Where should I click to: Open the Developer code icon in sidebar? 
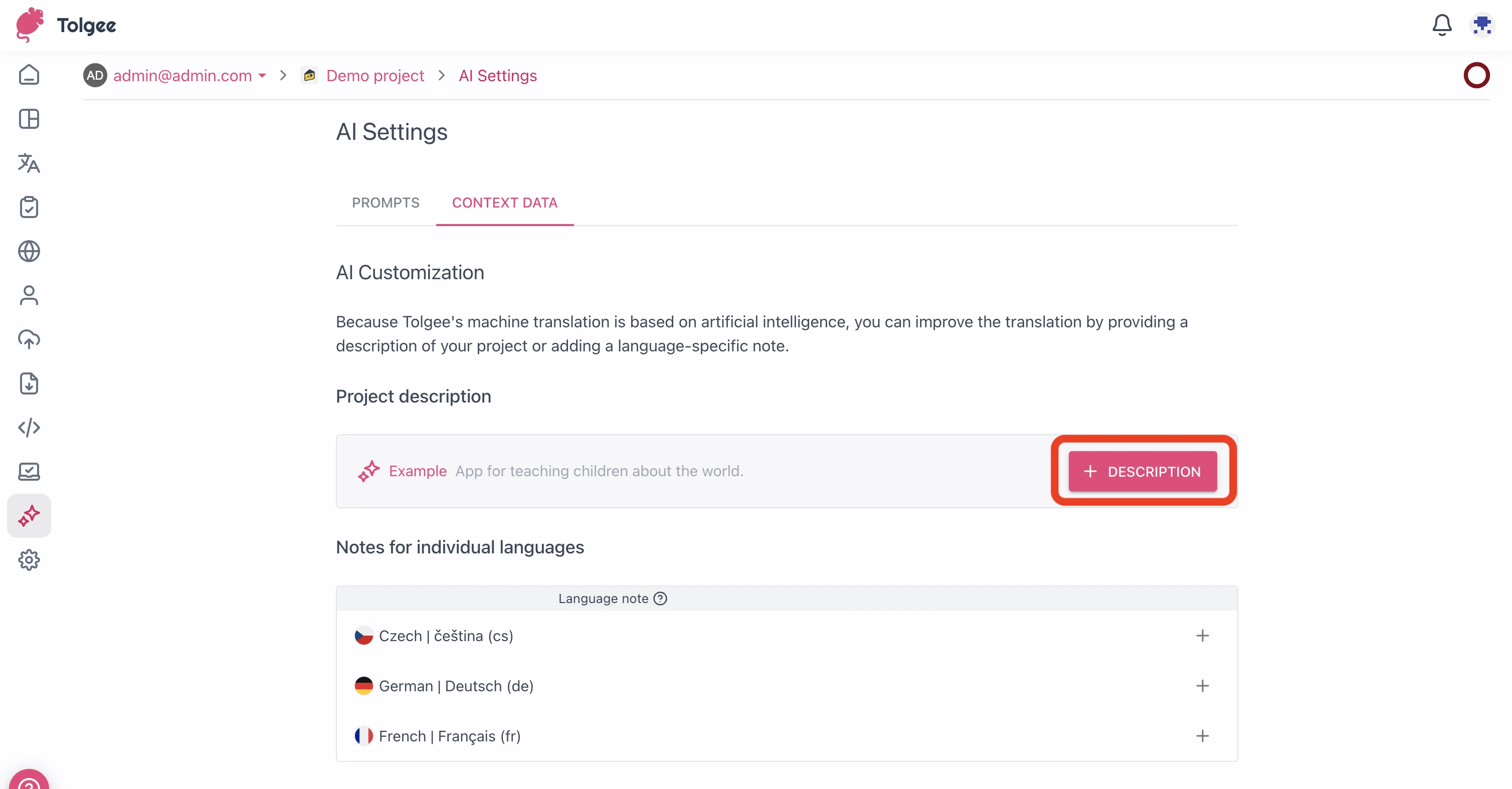(x=29, y=428)
